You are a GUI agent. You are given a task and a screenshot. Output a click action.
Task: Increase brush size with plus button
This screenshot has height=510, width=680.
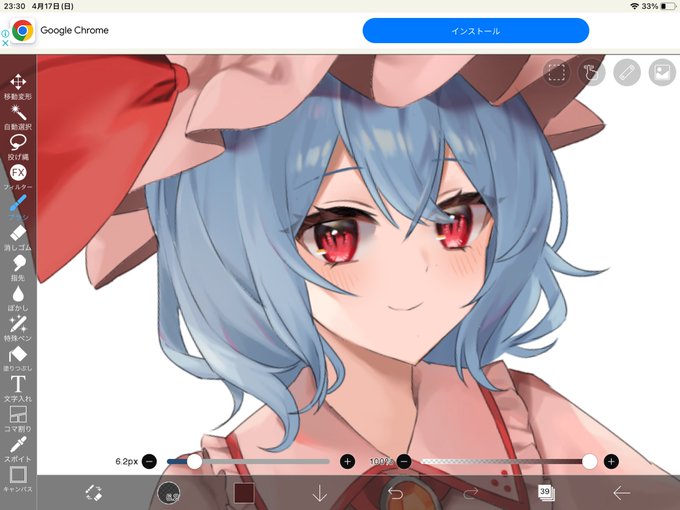click(347, 461)
